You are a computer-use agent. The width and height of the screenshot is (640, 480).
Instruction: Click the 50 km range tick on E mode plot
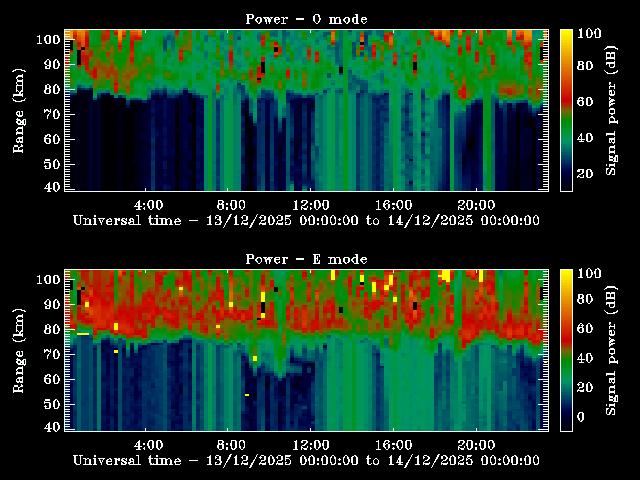coord(50,403)
